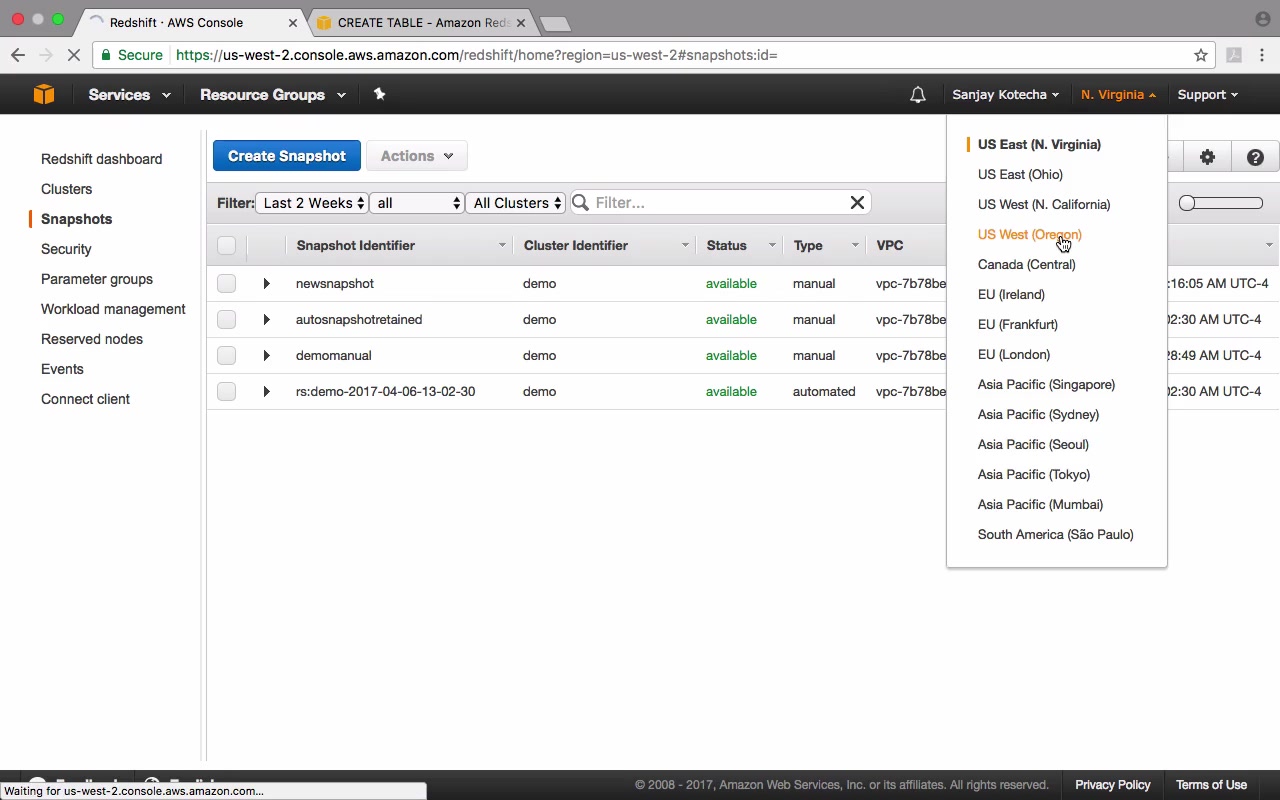1280x800 pixels.
Task: Go to Redshift dashboard
Action: tap(101, 159)
